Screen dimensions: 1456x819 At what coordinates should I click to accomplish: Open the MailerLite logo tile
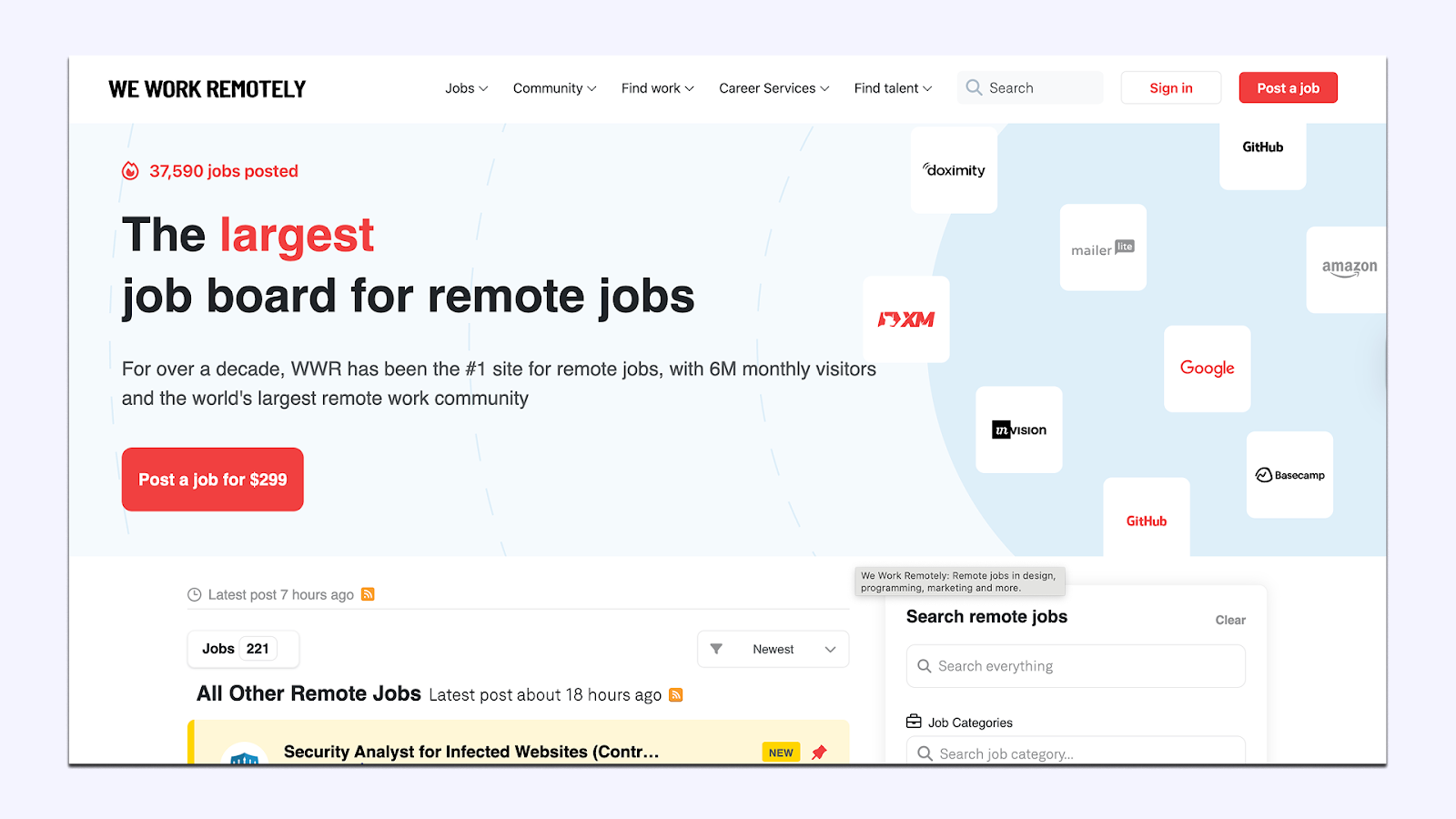pos(1103,248)
